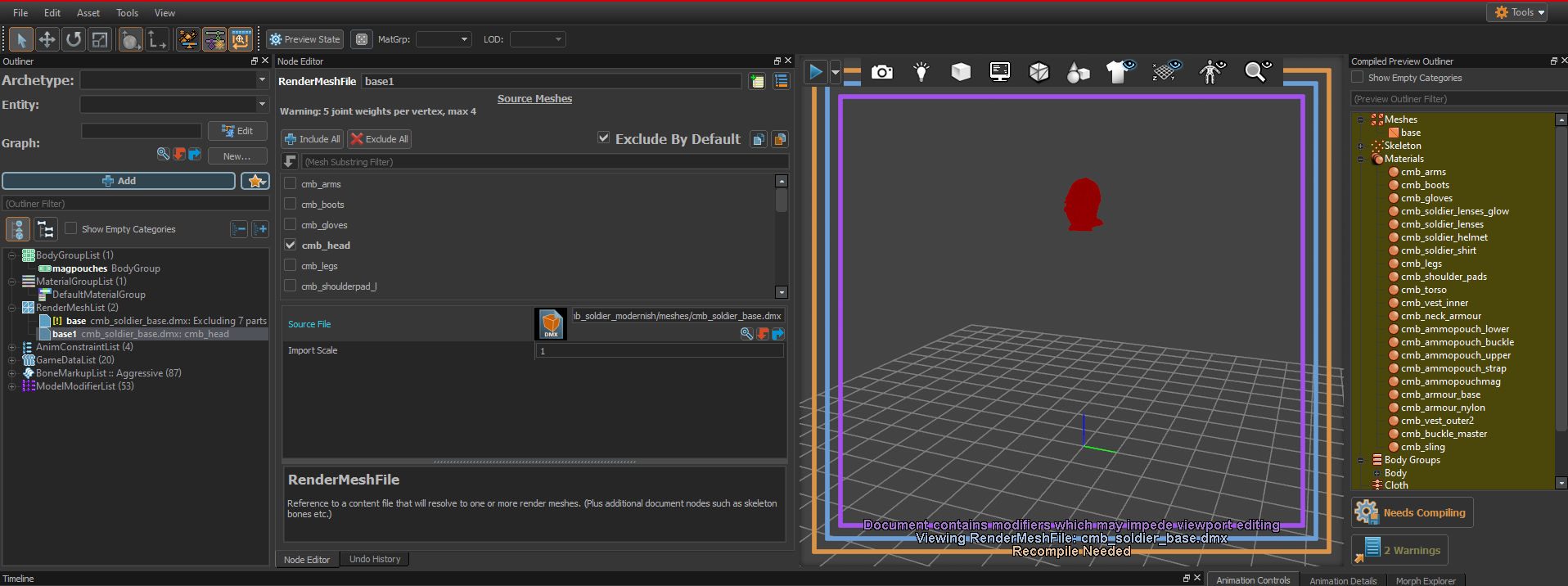Open the Archetype dropdown
The height and width of the screenshot is (586, 1568).
pos(173,80)
